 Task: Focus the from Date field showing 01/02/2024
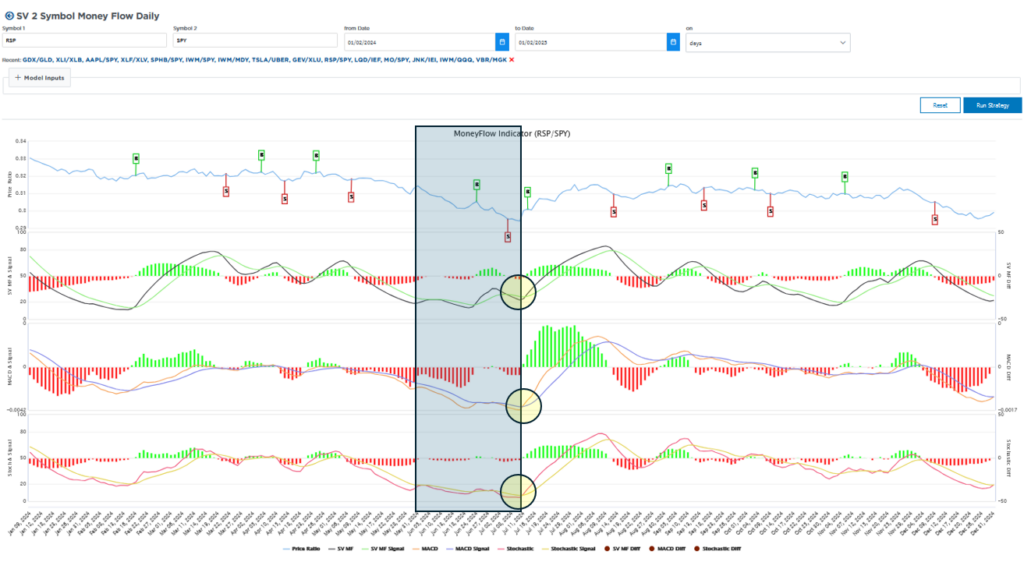pos(419,42)
